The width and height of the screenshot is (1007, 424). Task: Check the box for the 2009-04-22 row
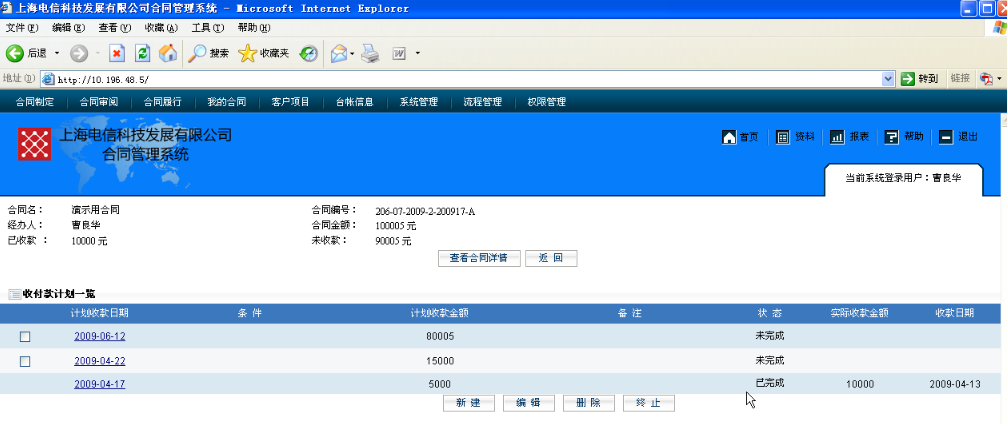tap(25, 362)
